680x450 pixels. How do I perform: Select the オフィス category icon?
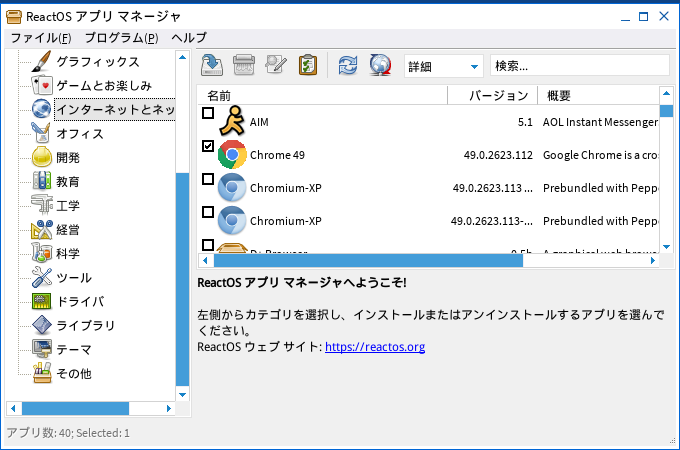[41, 133]
